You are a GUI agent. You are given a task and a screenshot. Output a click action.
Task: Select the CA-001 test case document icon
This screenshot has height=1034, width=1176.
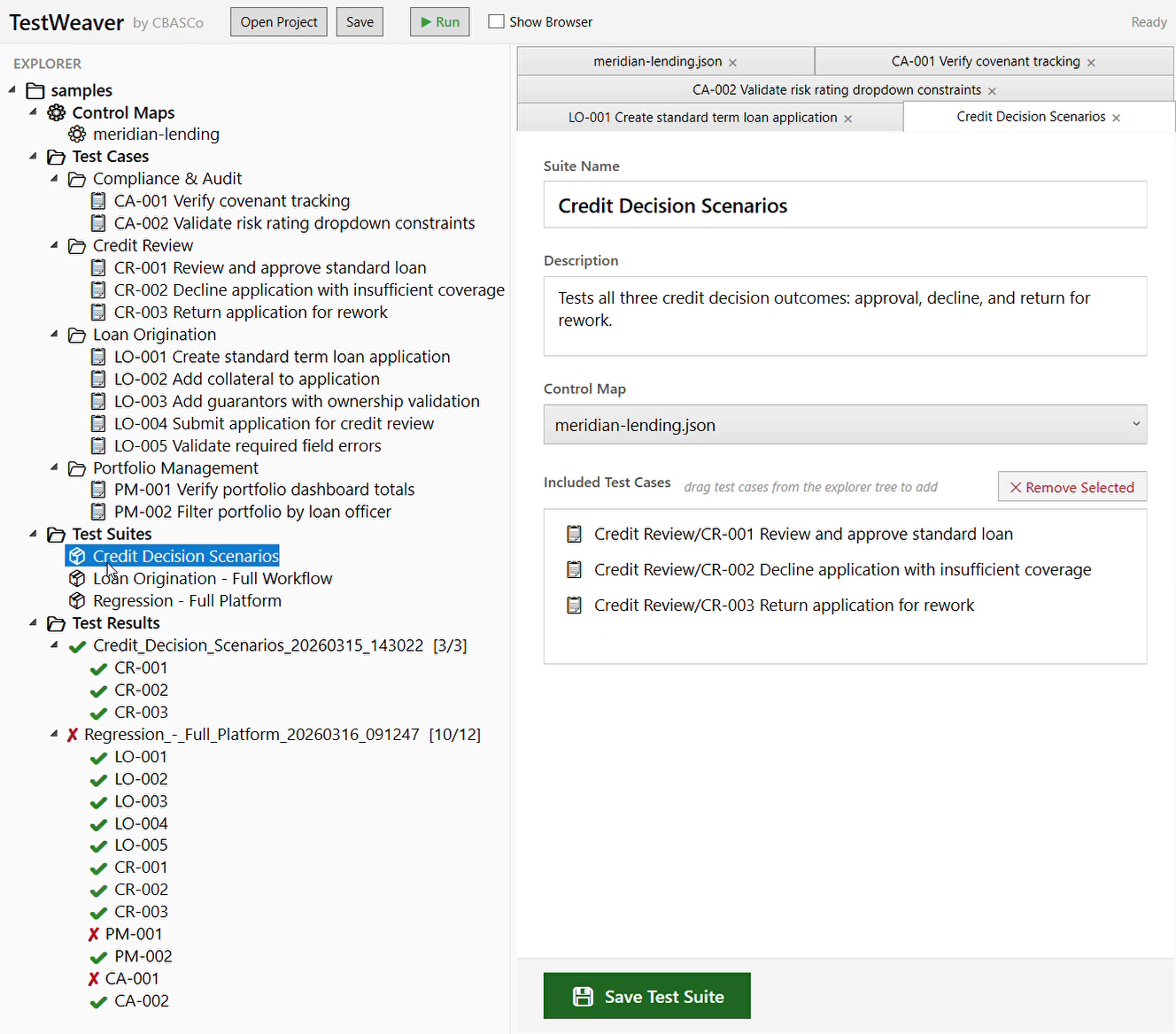(x=98, y=201)
